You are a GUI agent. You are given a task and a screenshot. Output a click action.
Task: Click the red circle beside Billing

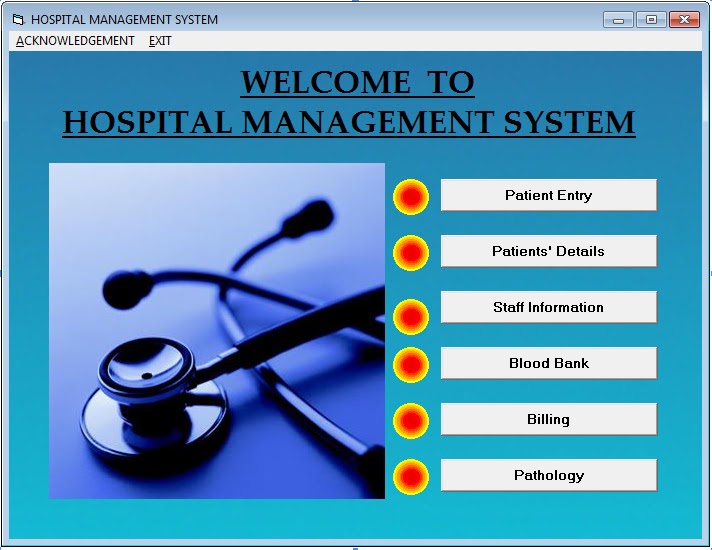click(411, 421)
